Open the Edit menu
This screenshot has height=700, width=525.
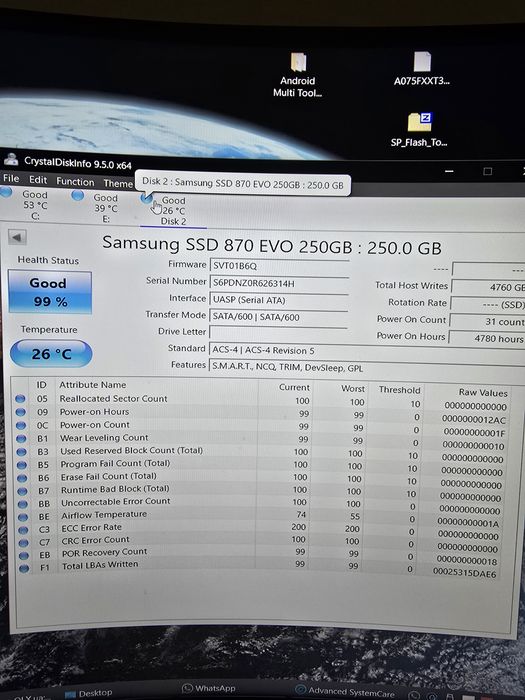38,180
